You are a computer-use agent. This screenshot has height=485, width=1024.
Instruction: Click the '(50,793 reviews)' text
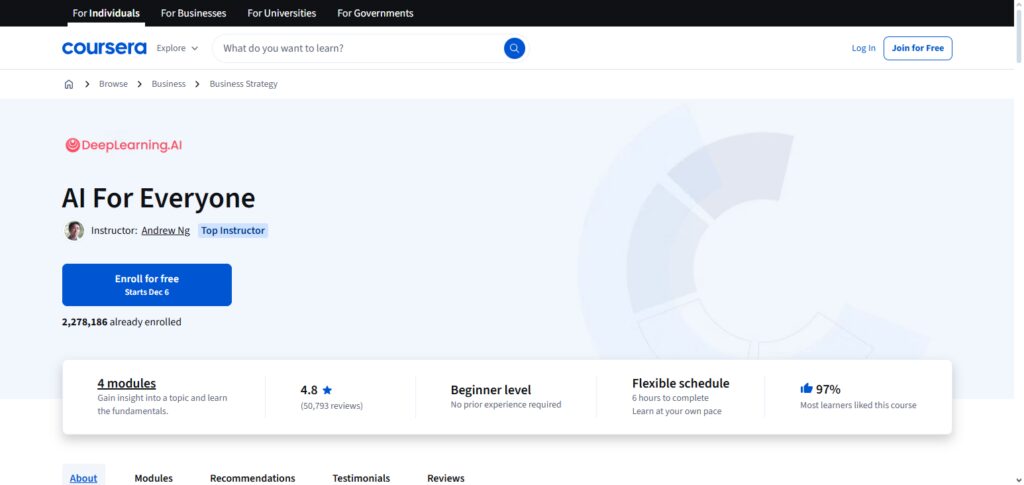point(332,406)
